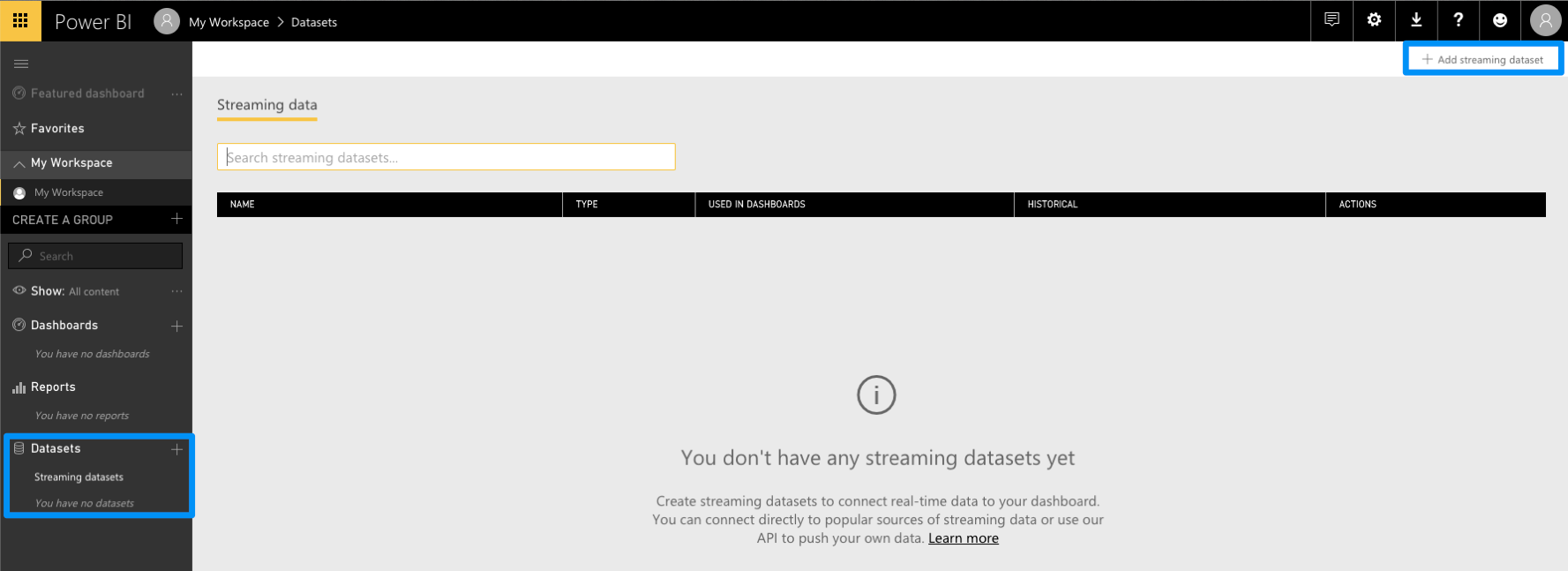Click the plus icon next to Dashboards
Image resolution: width=1568 pixels, height=571 pixels.
[176, 326]
